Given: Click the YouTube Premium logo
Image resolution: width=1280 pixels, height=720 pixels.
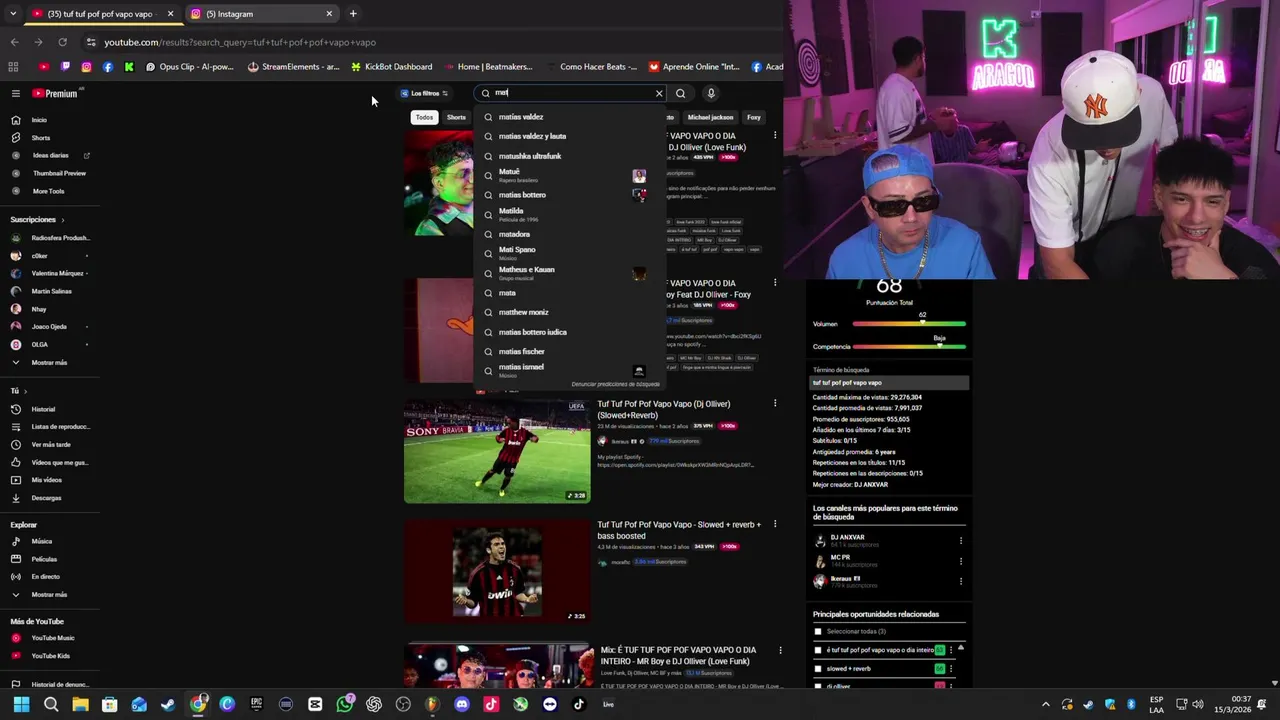Looking at the screenshot, I should (x=55, y=93).
